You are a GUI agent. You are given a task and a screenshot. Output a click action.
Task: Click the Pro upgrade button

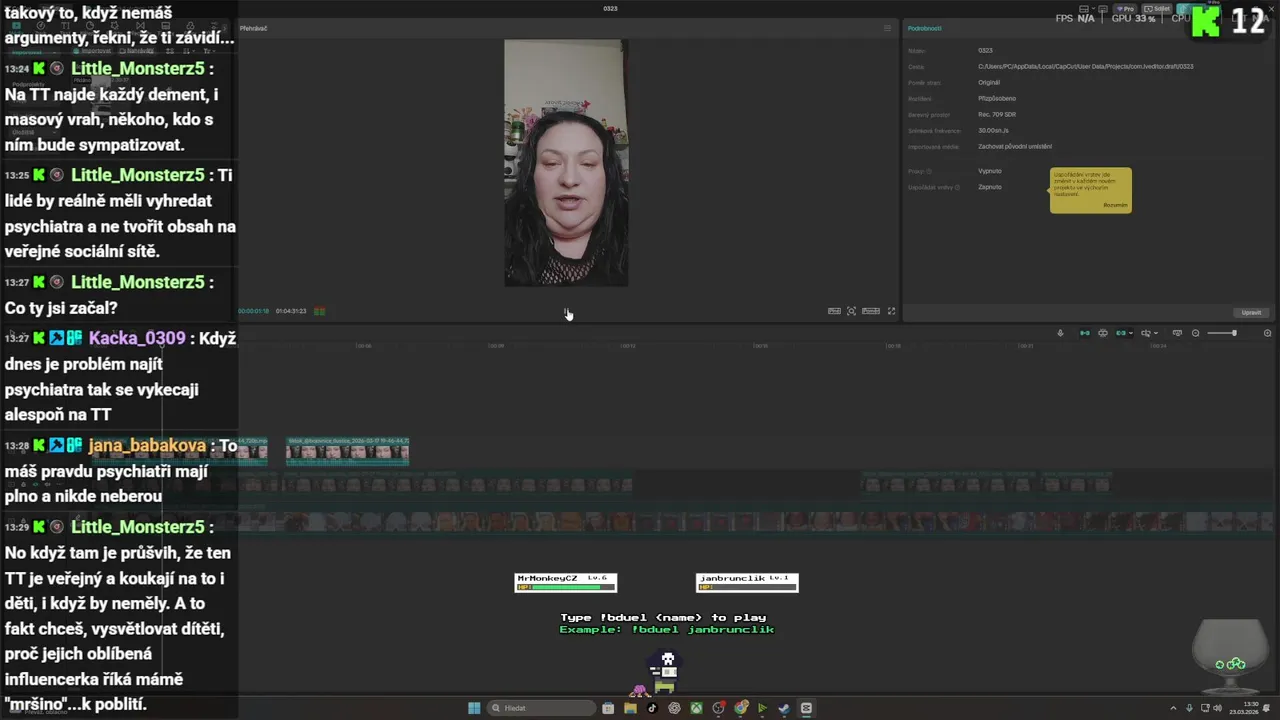click(1125, 9)
